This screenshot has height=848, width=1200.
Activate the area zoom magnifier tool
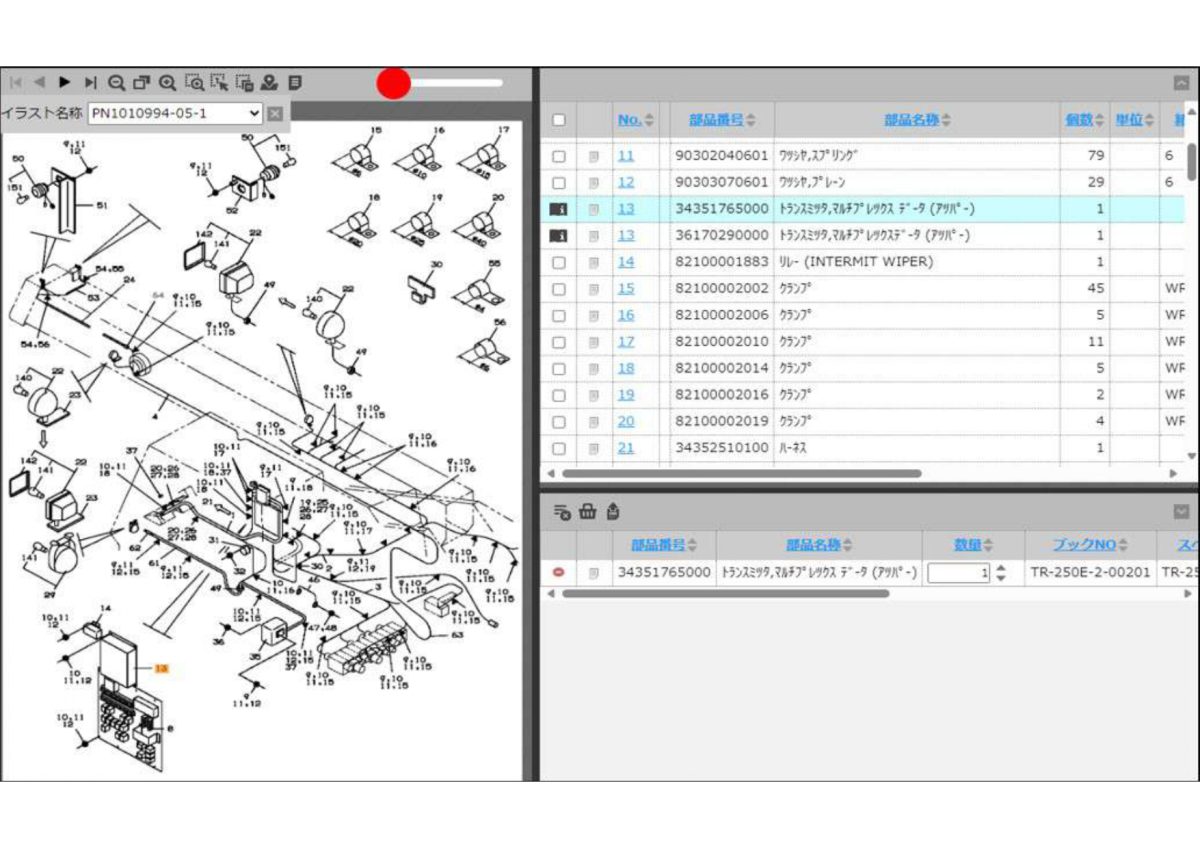[x=194, y=83]
